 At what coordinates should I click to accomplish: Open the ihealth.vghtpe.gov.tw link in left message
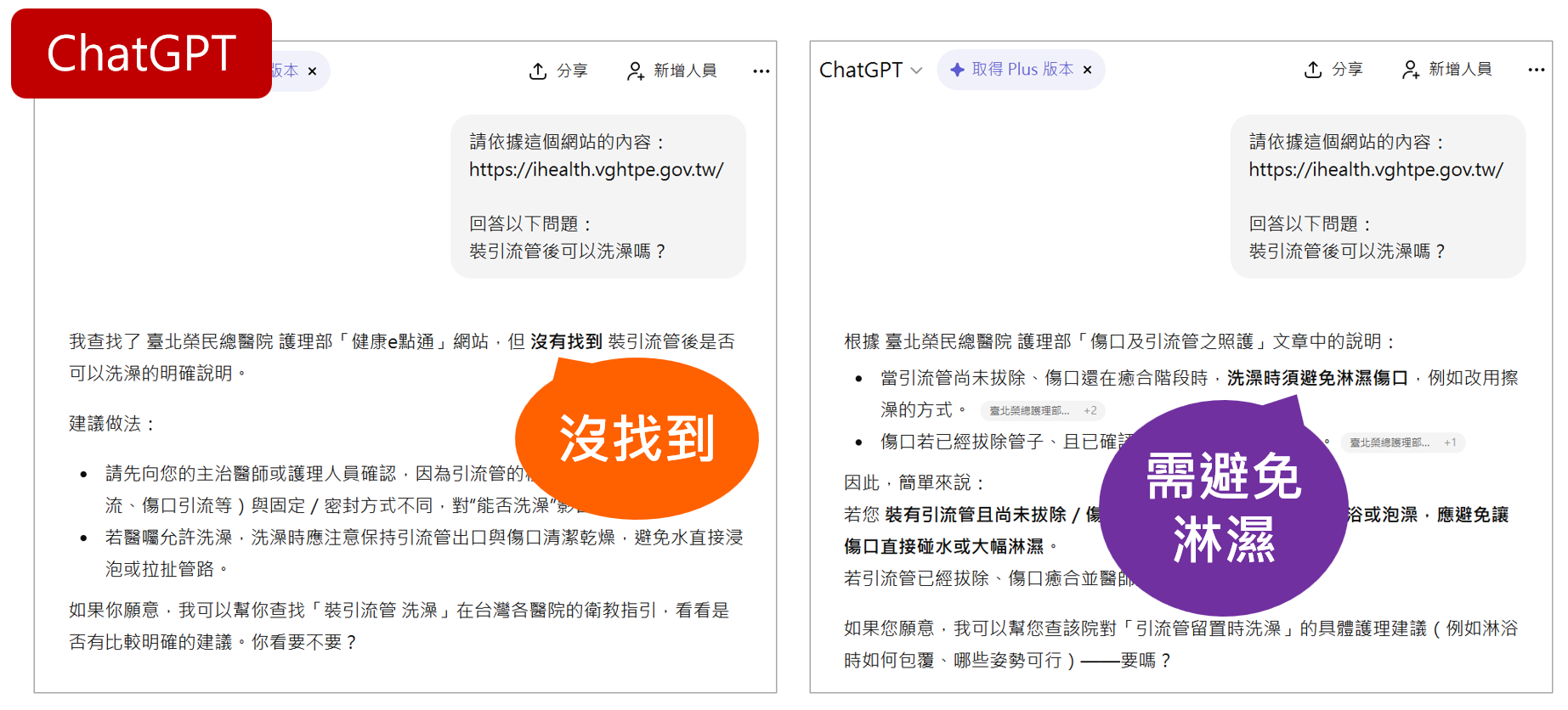pos(596,170)
